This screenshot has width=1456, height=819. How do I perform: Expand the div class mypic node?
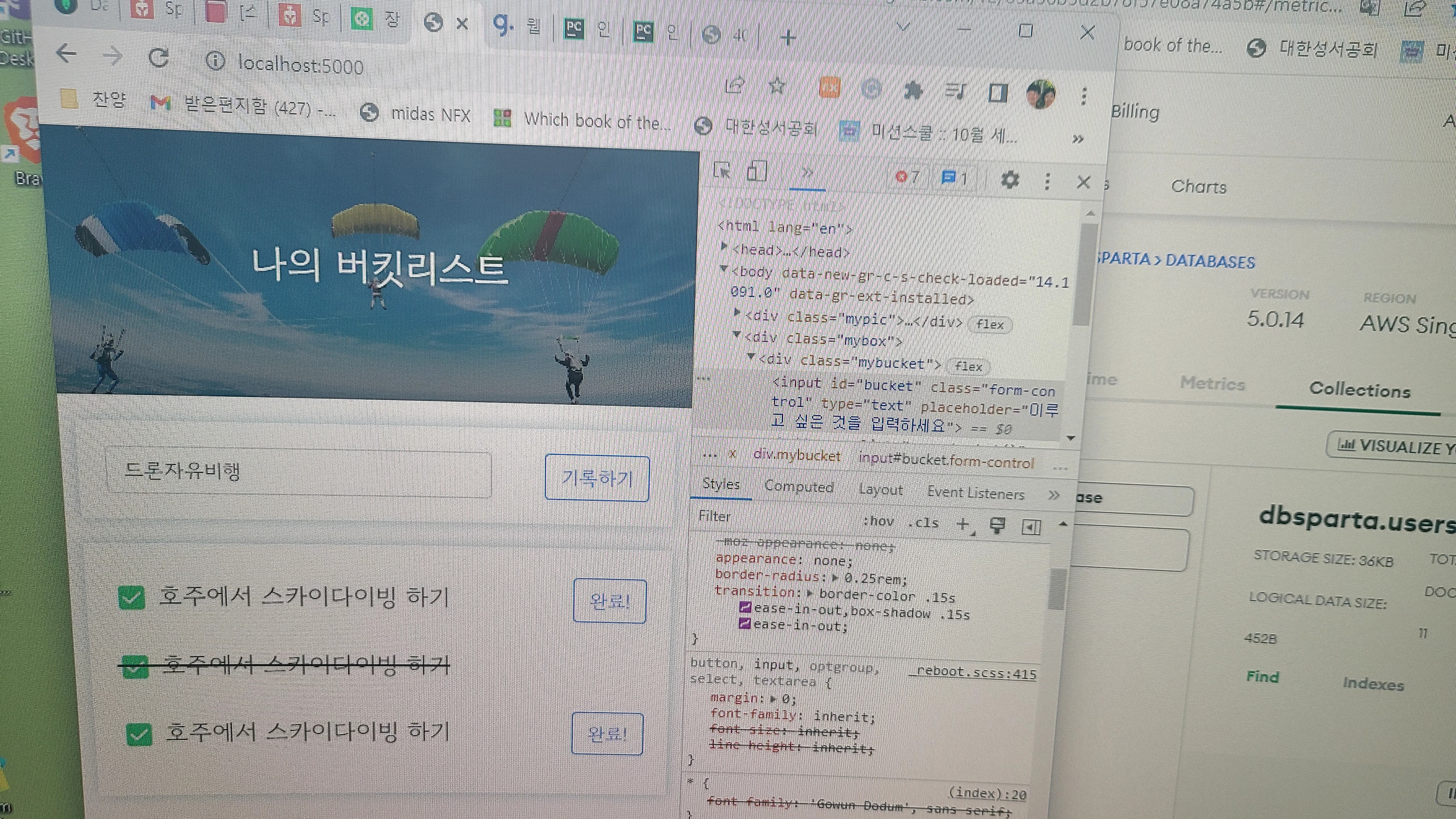click(737, 312)
